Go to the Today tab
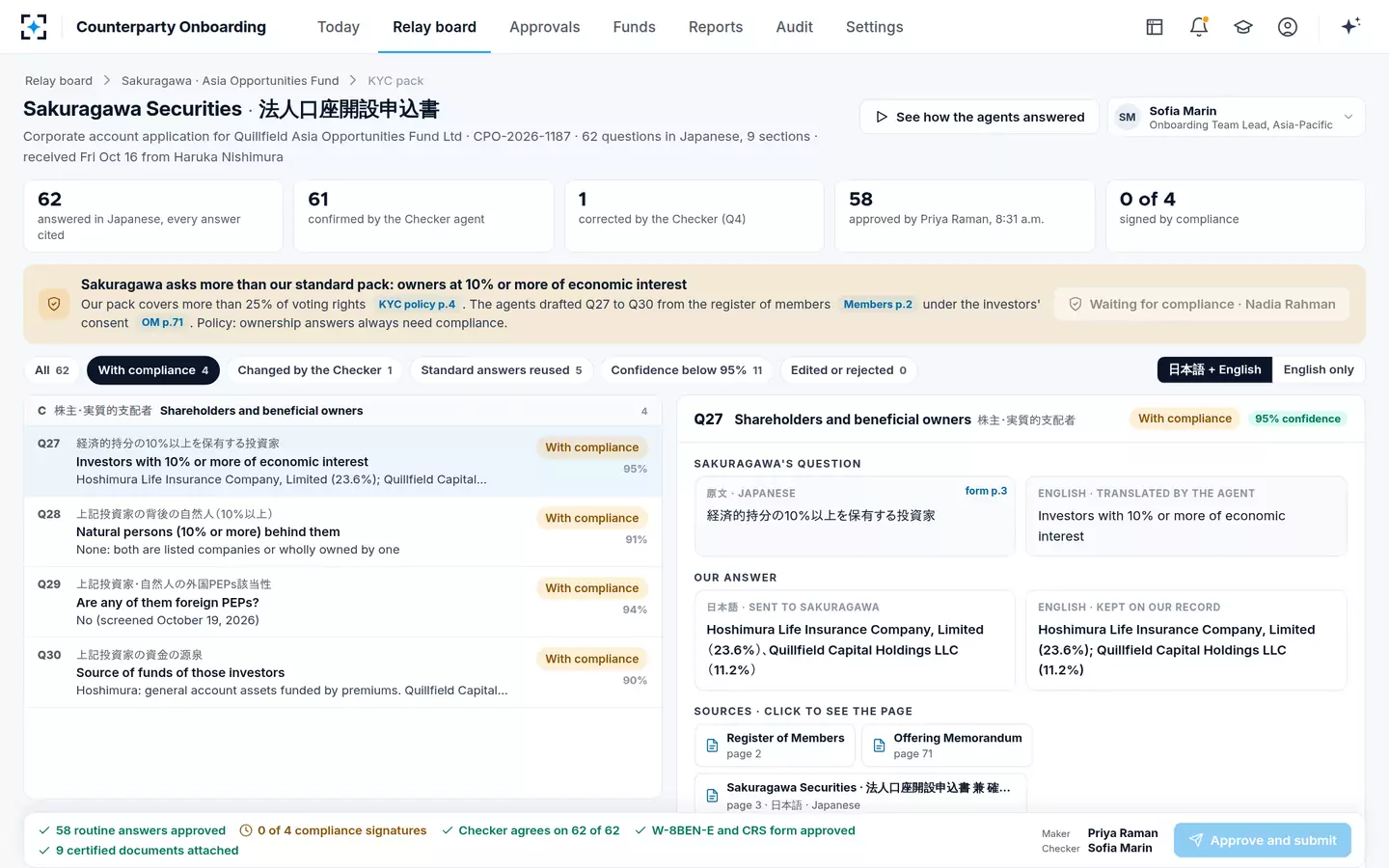Screen dimensions: 1389x868 tap(339, 27)
